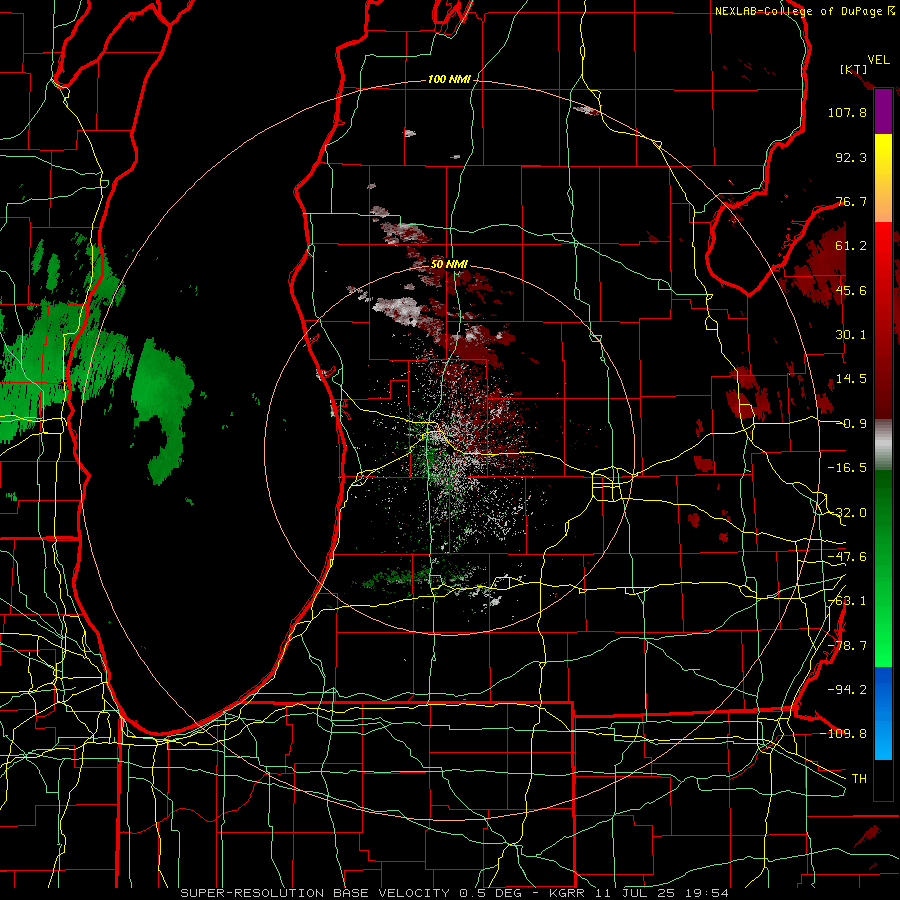Click the -78.7 velocity scale value

pyautogui.click(x=847, y=646)
